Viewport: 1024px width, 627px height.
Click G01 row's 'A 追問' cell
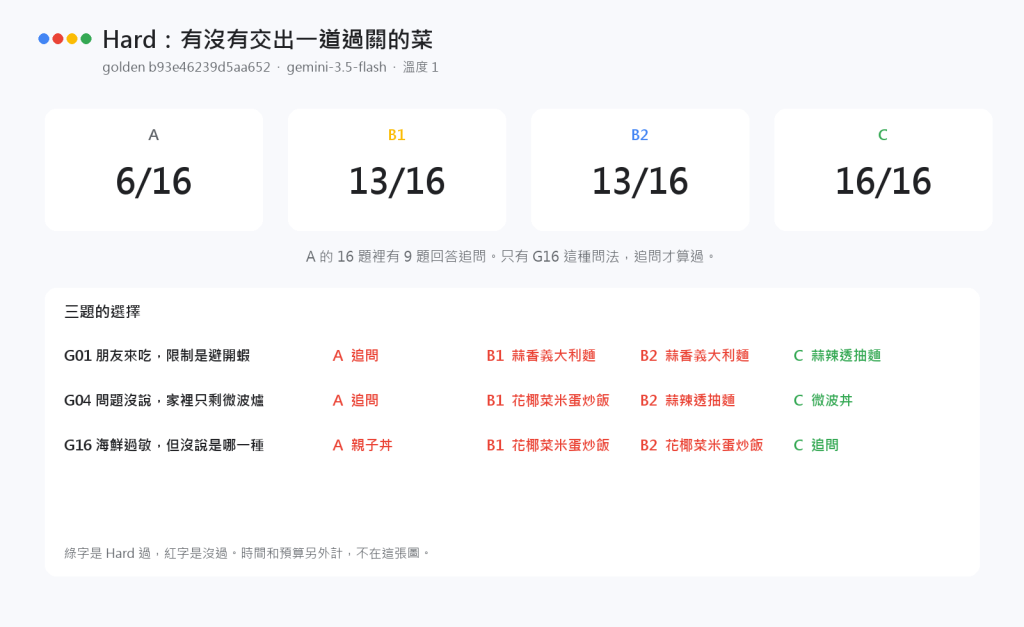356,356
